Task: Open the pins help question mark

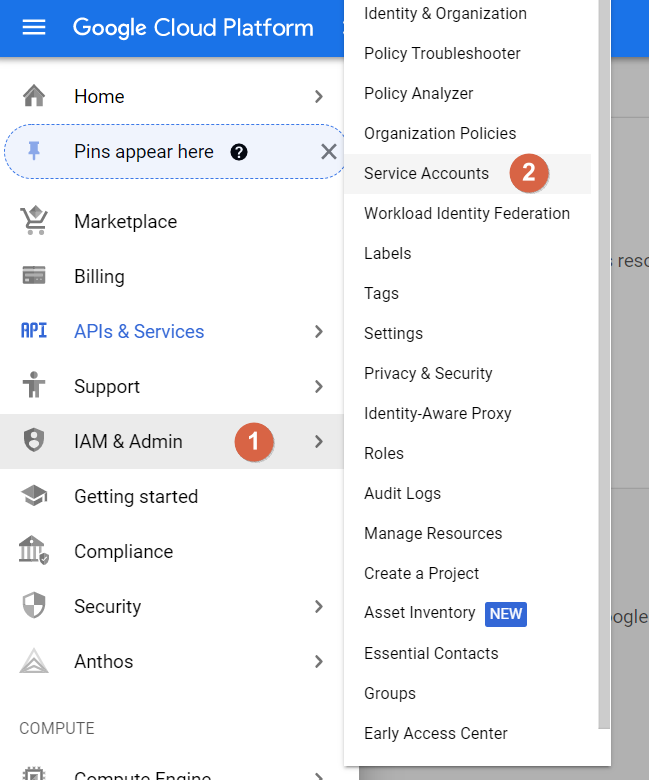Action: (x=238, y=152)
